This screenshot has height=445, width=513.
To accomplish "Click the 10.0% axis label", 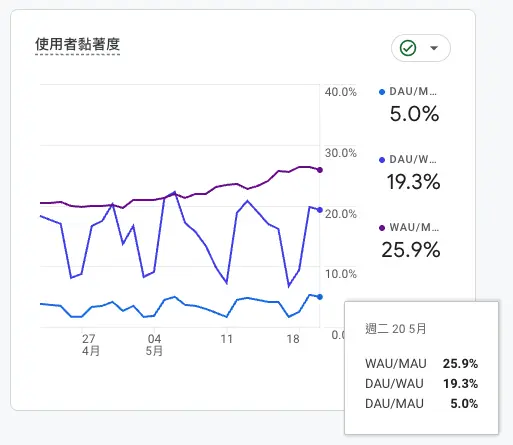I will point(341,274).
